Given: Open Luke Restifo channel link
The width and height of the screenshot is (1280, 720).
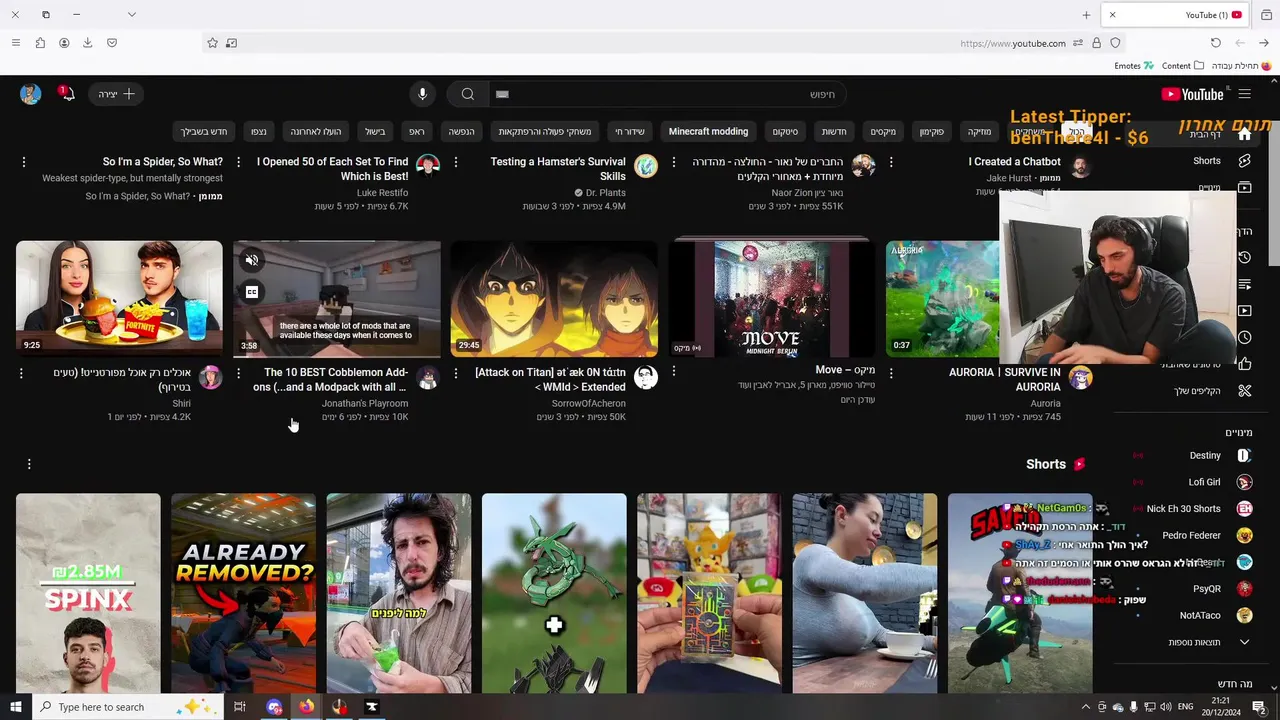Looking at the screenshot, I should 382,192.
